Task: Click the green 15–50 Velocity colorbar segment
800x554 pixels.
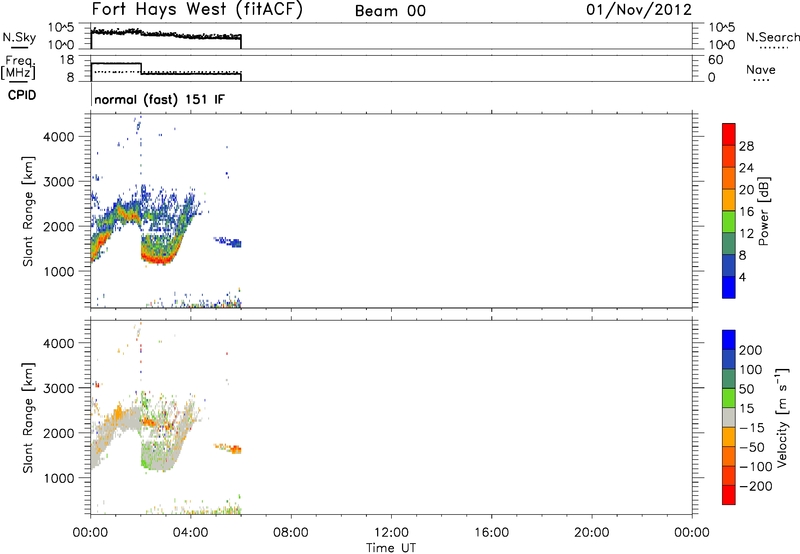Action: [729, 398]
